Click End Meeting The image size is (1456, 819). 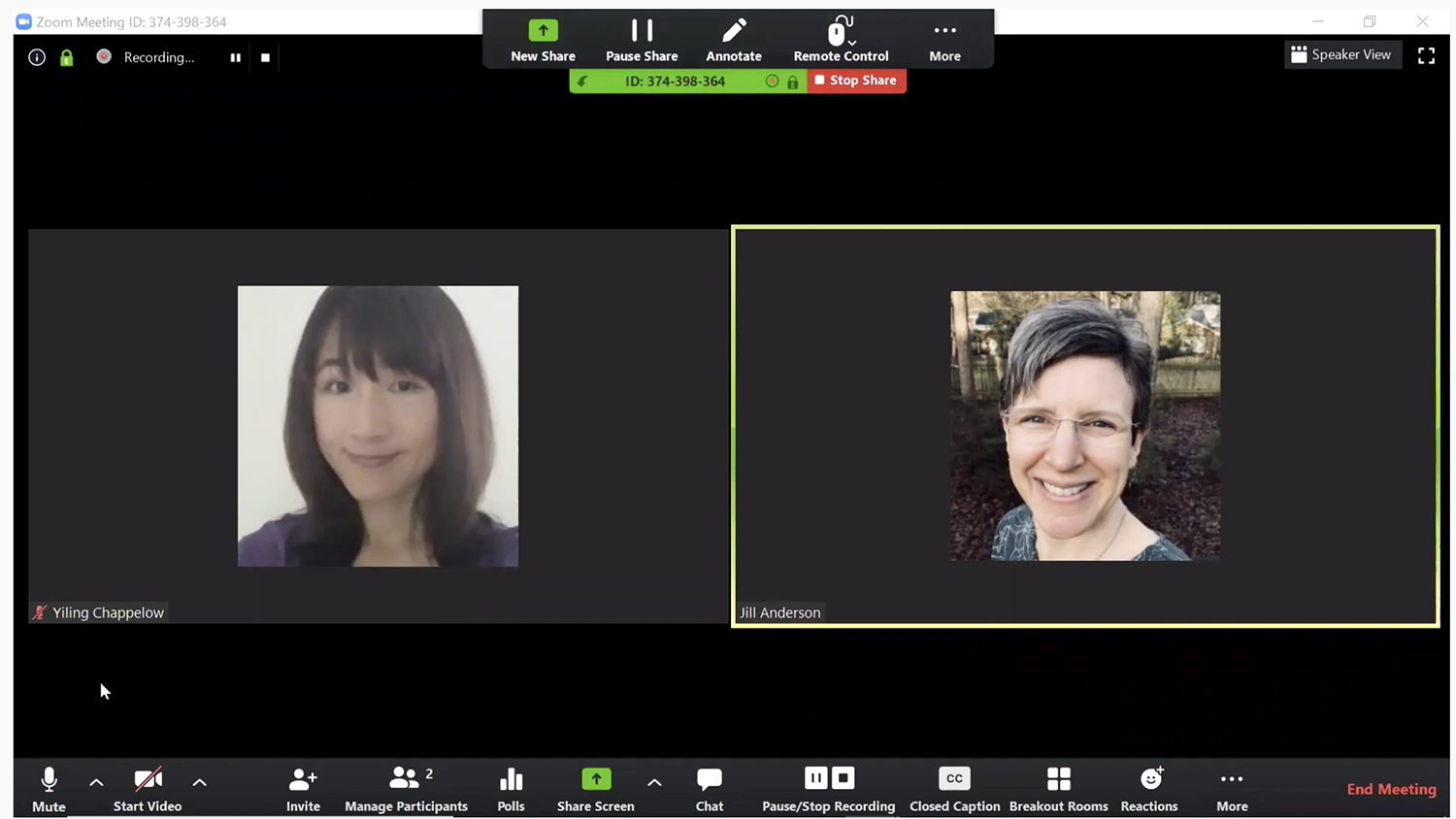[1391, 789]
